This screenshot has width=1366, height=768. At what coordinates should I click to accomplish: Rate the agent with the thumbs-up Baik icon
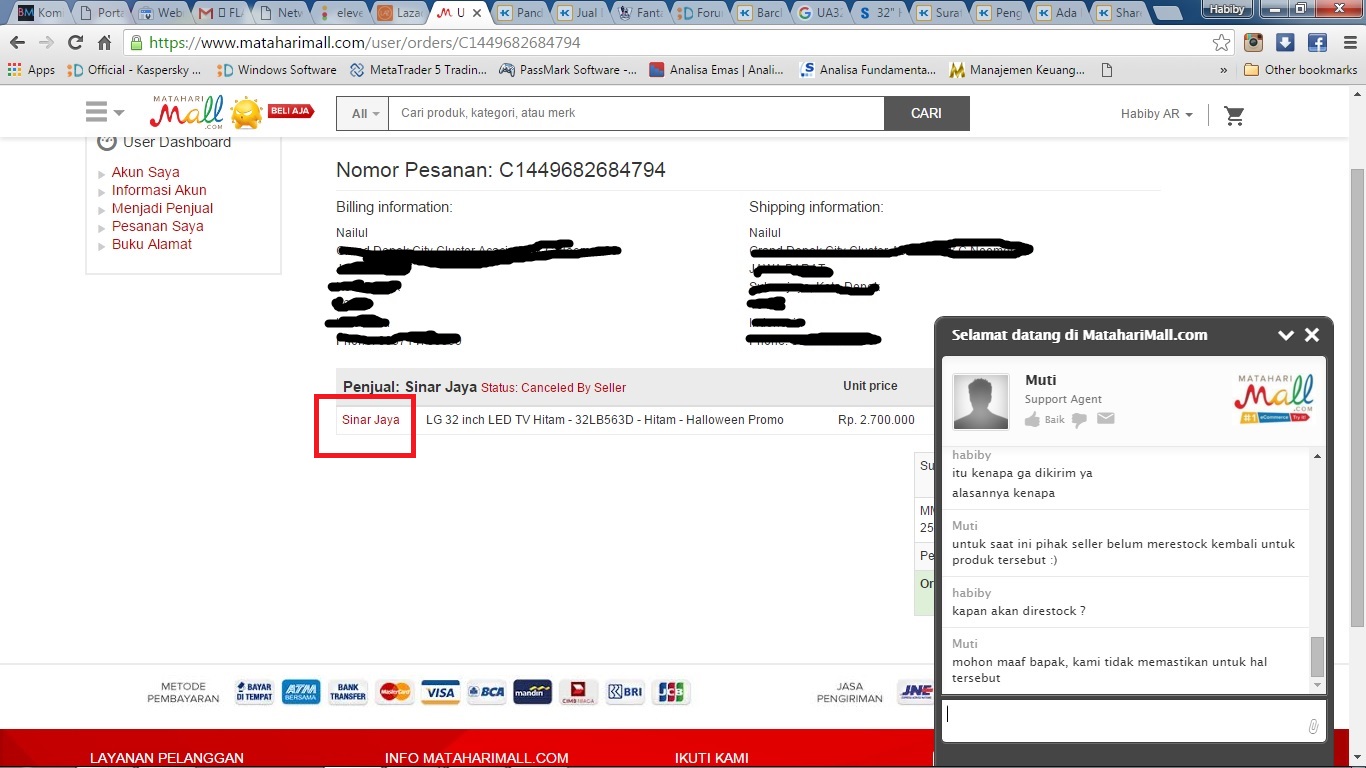pos(1032,420)
